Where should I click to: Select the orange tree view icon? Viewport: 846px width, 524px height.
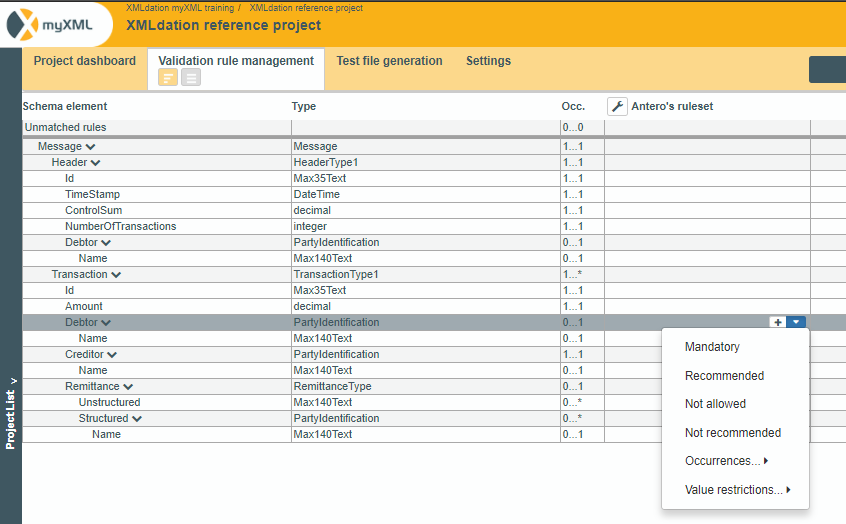tap(168, 77)
